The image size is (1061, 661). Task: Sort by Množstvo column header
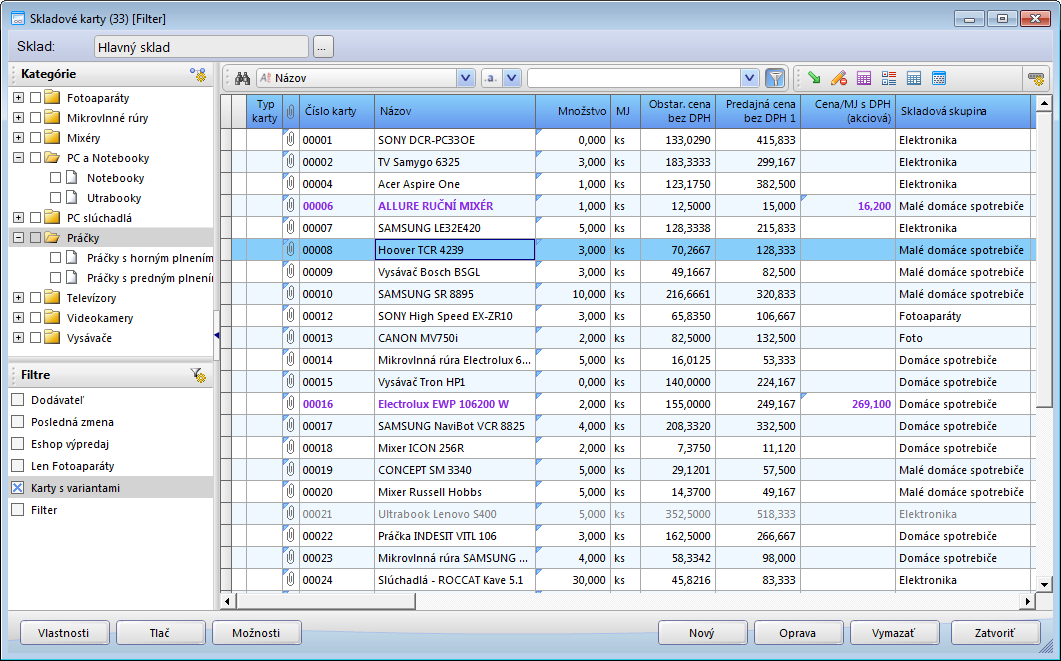click(573, 112)
